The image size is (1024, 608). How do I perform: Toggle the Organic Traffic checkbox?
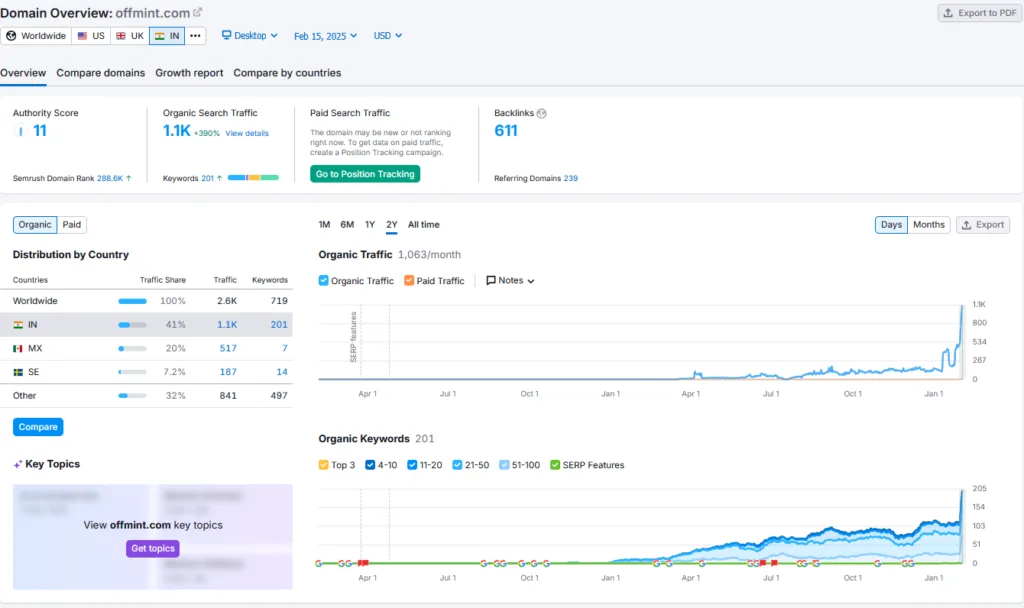point(323,281)
